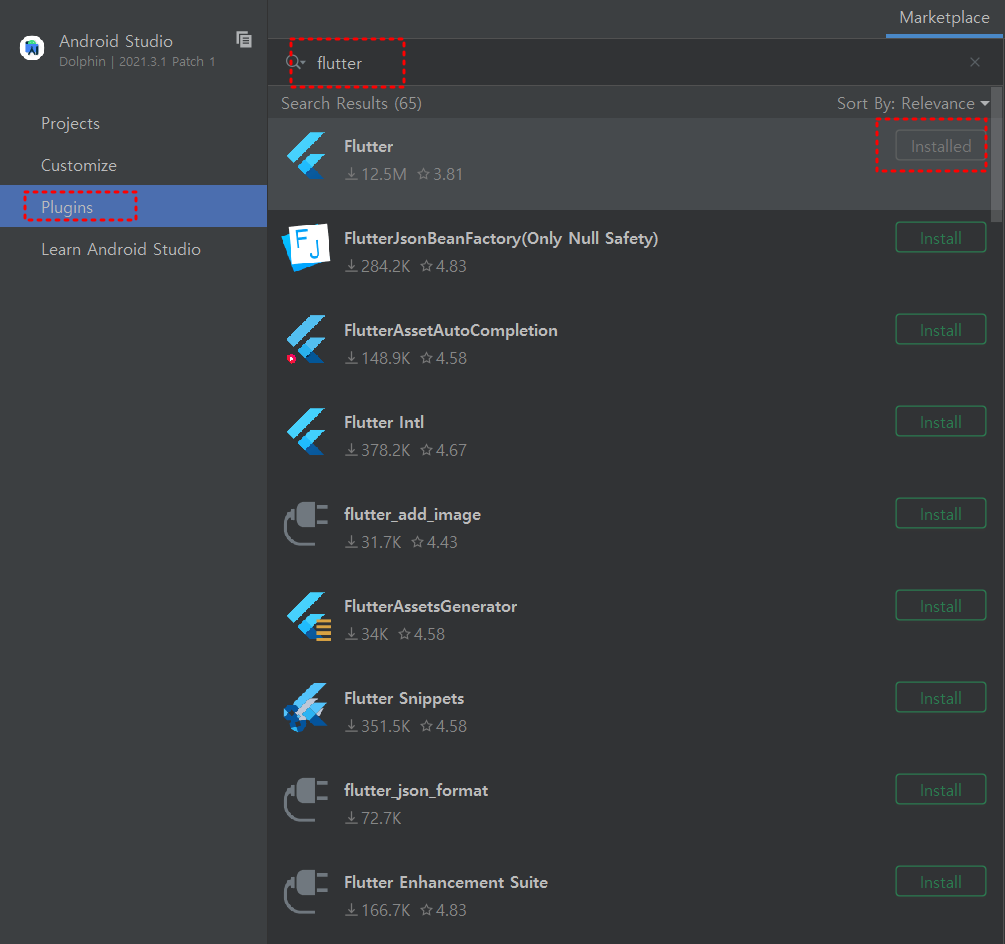Screen dimensions: 1005x944
Task: Click the FlutterAssetAutoCompletion plugin icon
Action: (306, 340)
